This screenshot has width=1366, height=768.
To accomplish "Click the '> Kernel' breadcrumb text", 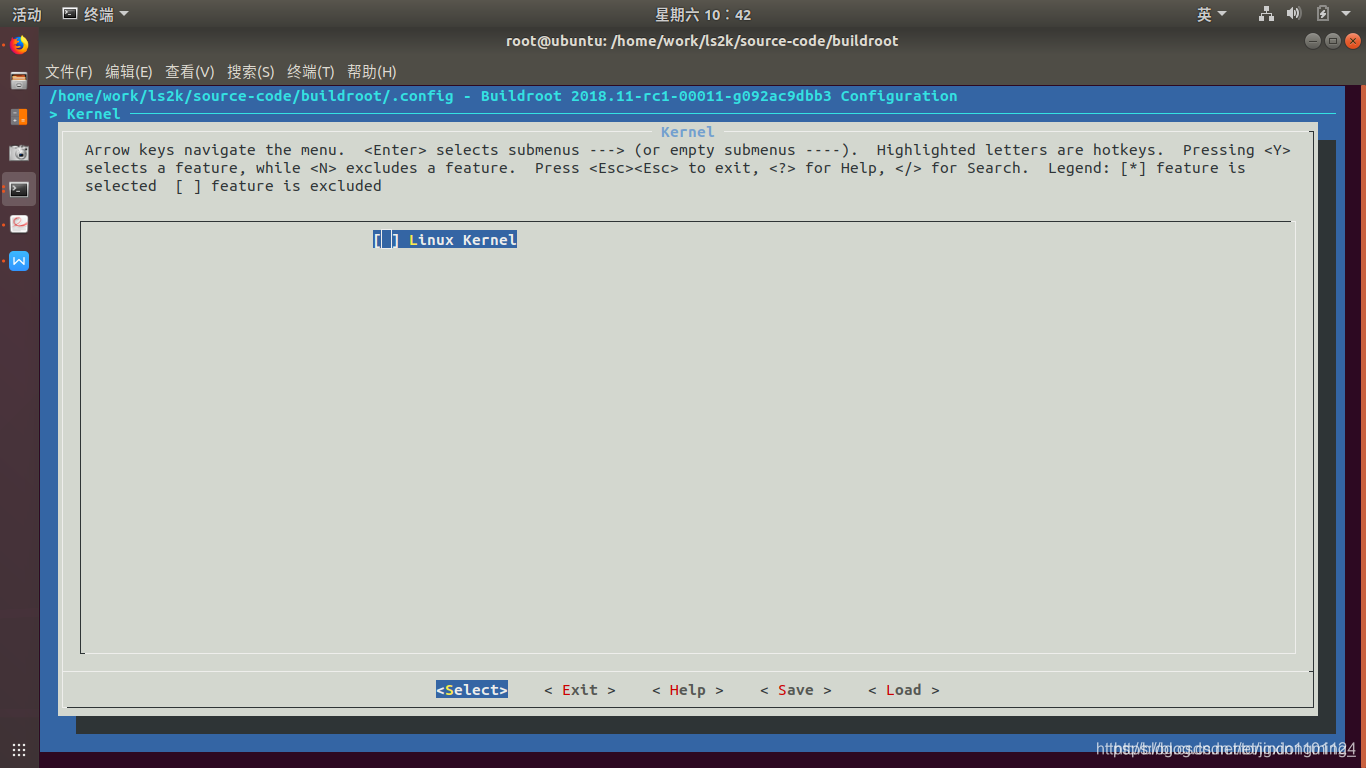I will click(85, 114).
